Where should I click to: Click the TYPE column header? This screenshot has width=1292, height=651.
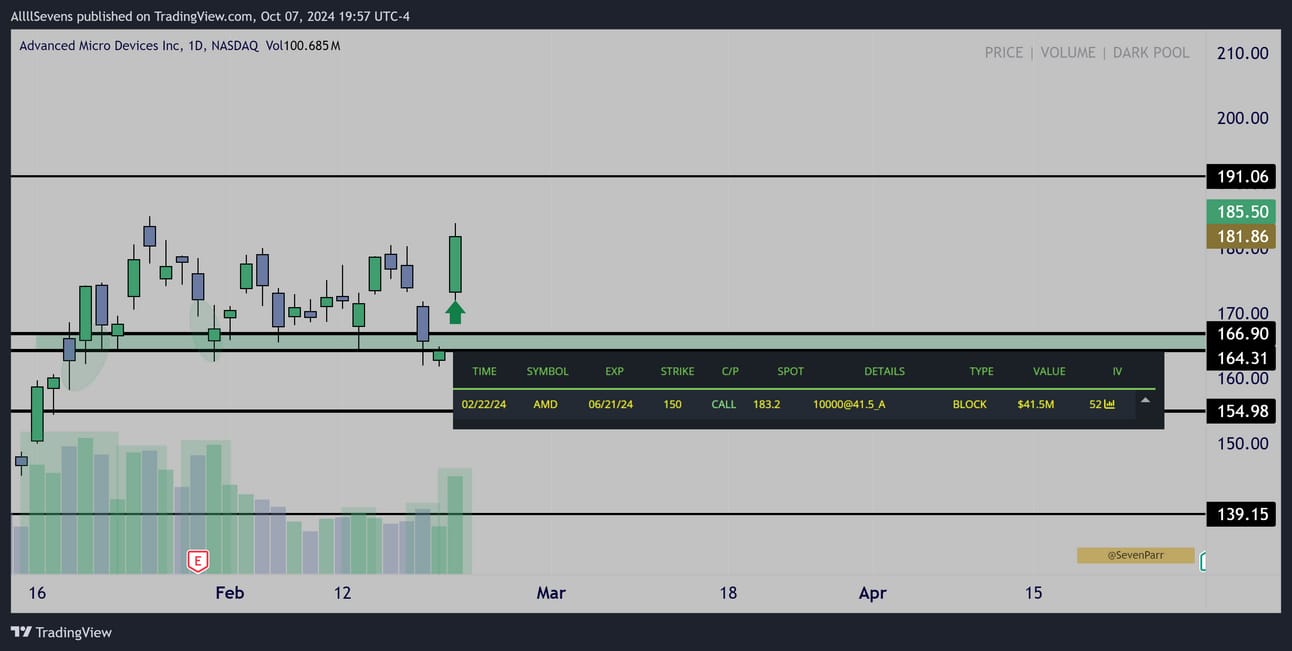point(981,371)
